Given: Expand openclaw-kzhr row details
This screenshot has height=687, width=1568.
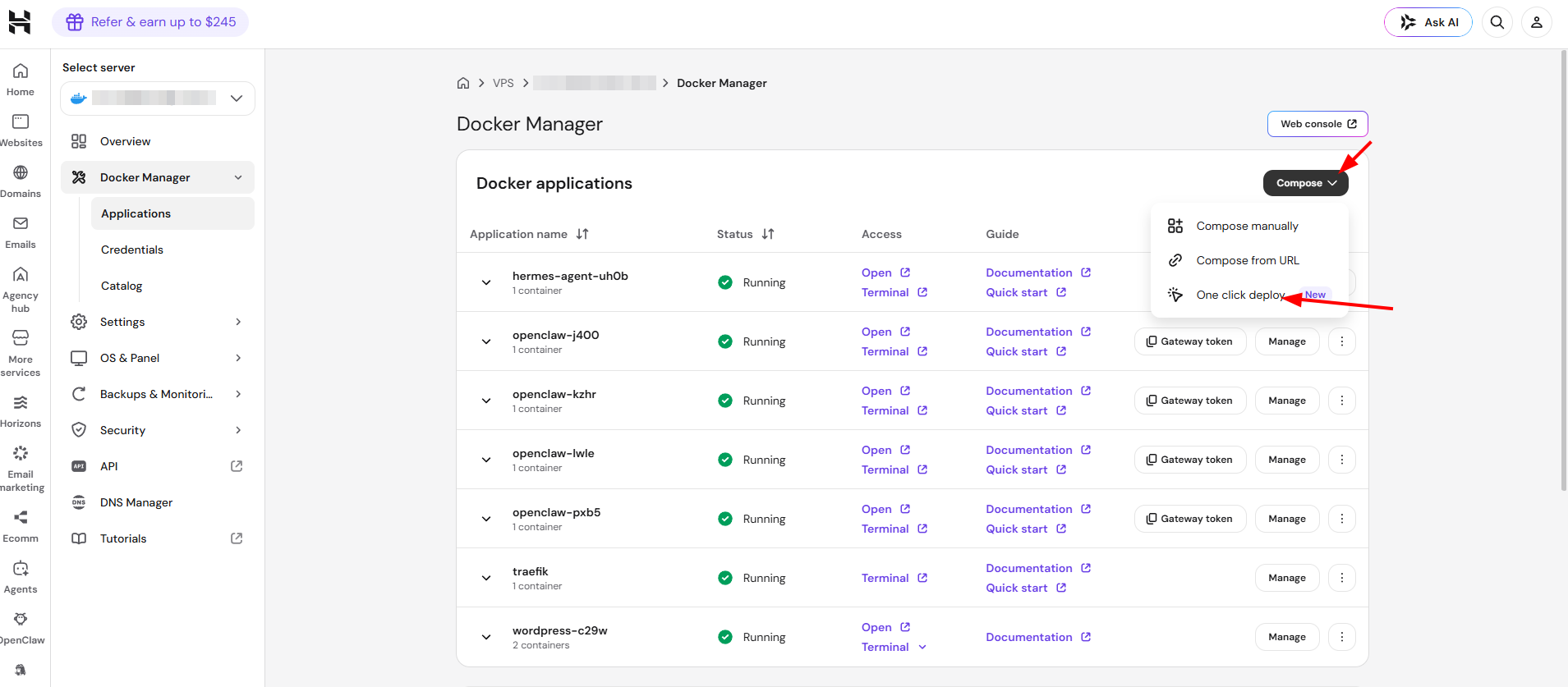Looking at the screenshot, I should tap(486, 401).
